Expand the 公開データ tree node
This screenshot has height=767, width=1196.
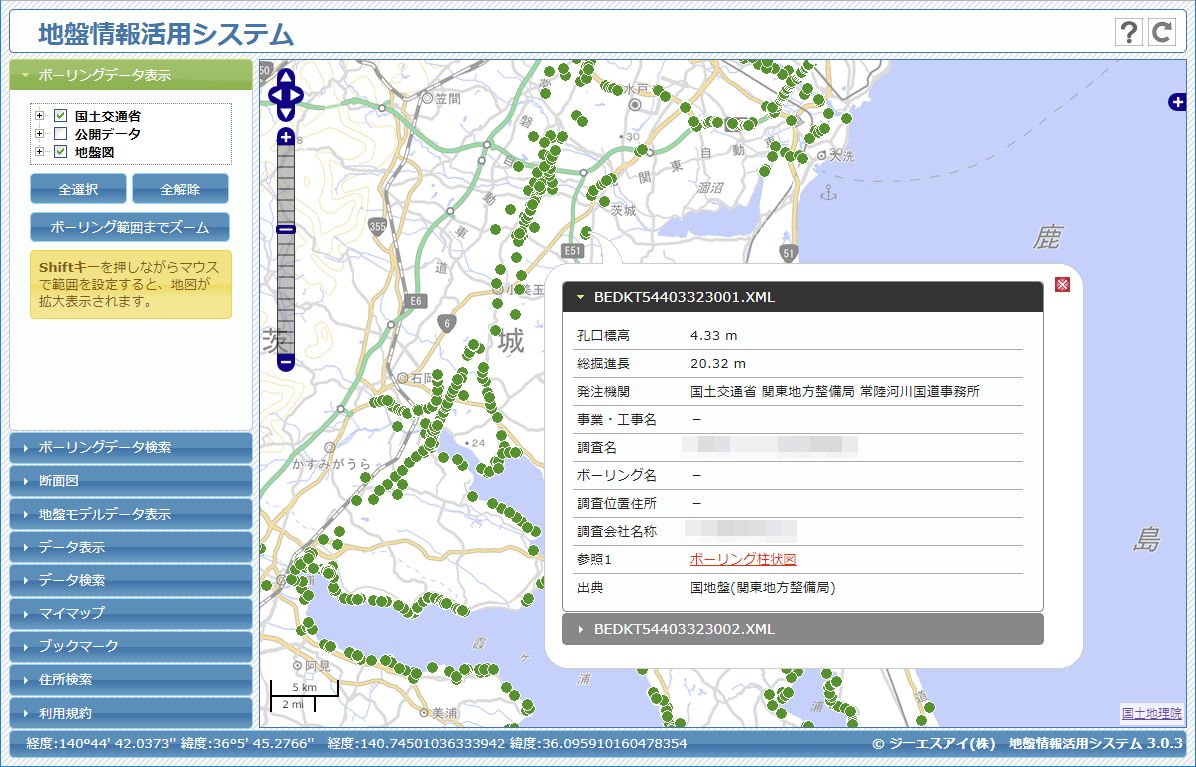[x=39, y=133]
